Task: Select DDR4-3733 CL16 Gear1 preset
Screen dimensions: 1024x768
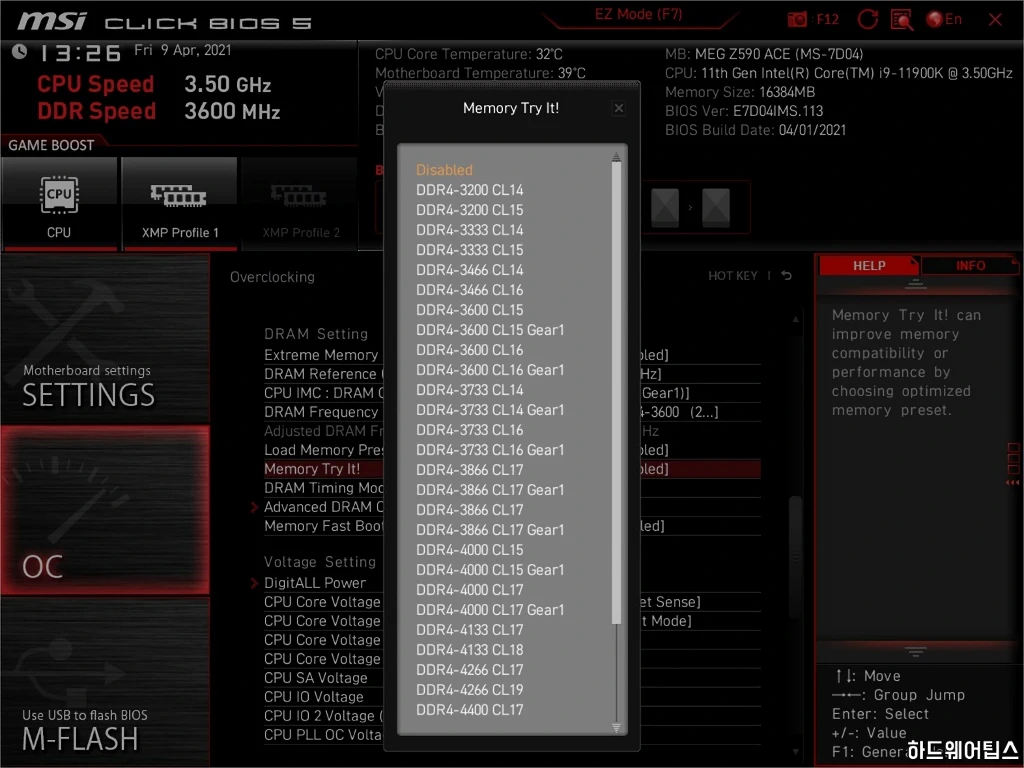Action: click(490, 450)
